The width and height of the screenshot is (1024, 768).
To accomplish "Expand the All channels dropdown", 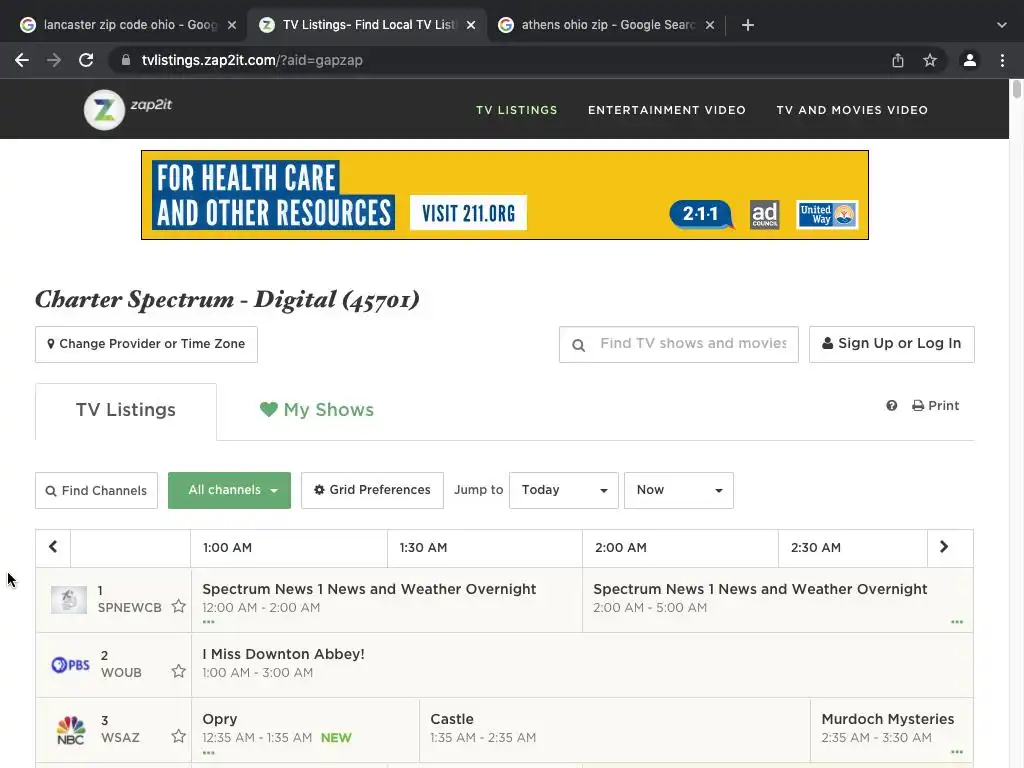I will [x=229, y=490].
